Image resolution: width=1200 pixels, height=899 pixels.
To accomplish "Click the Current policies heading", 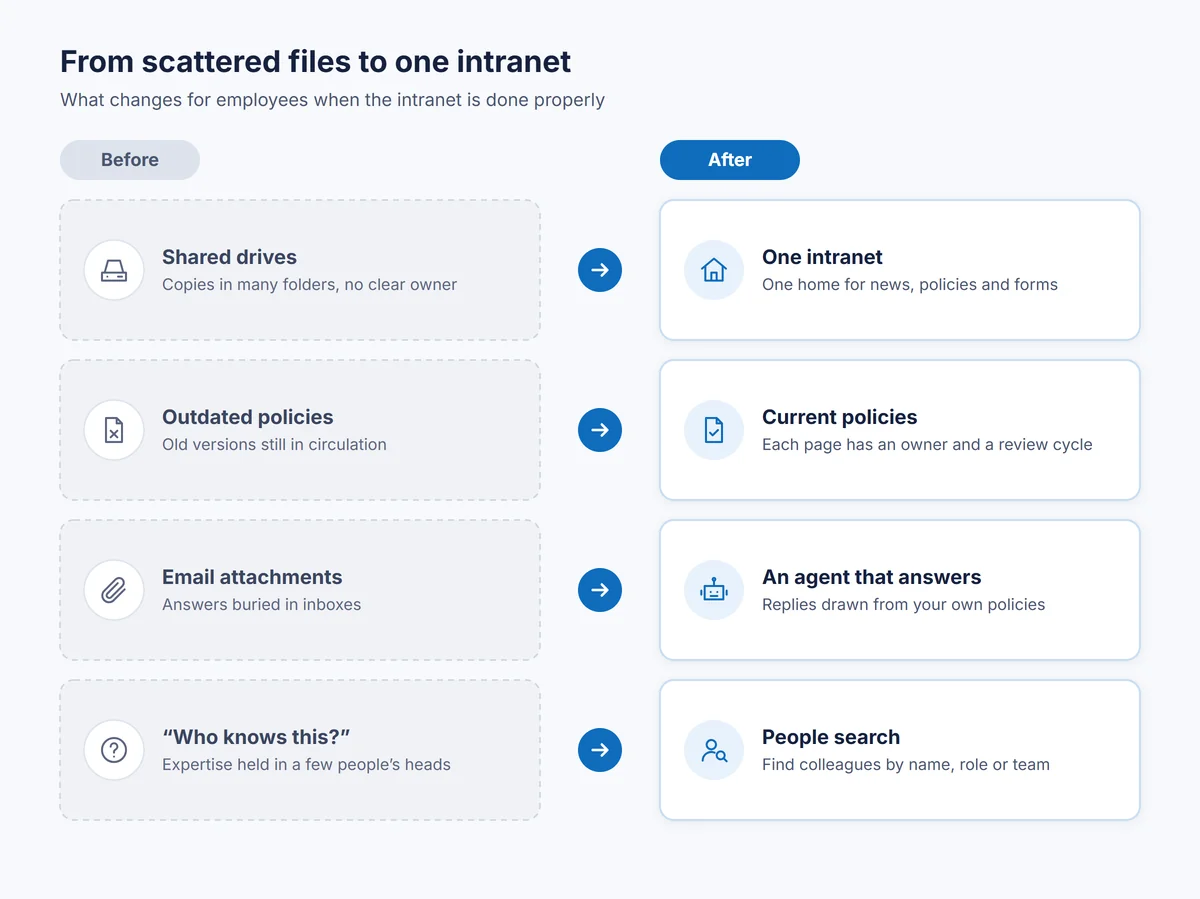I will [x=839, y=417].
